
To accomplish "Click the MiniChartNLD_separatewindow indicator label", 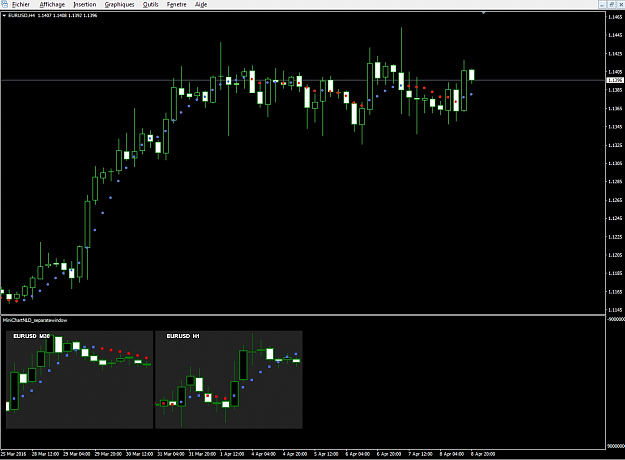I will click(x=35, y=320).
